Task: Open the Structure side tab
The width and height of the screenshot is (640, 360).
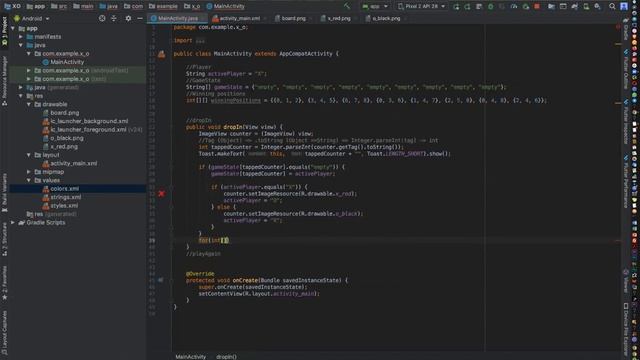Action: [4, 239]
